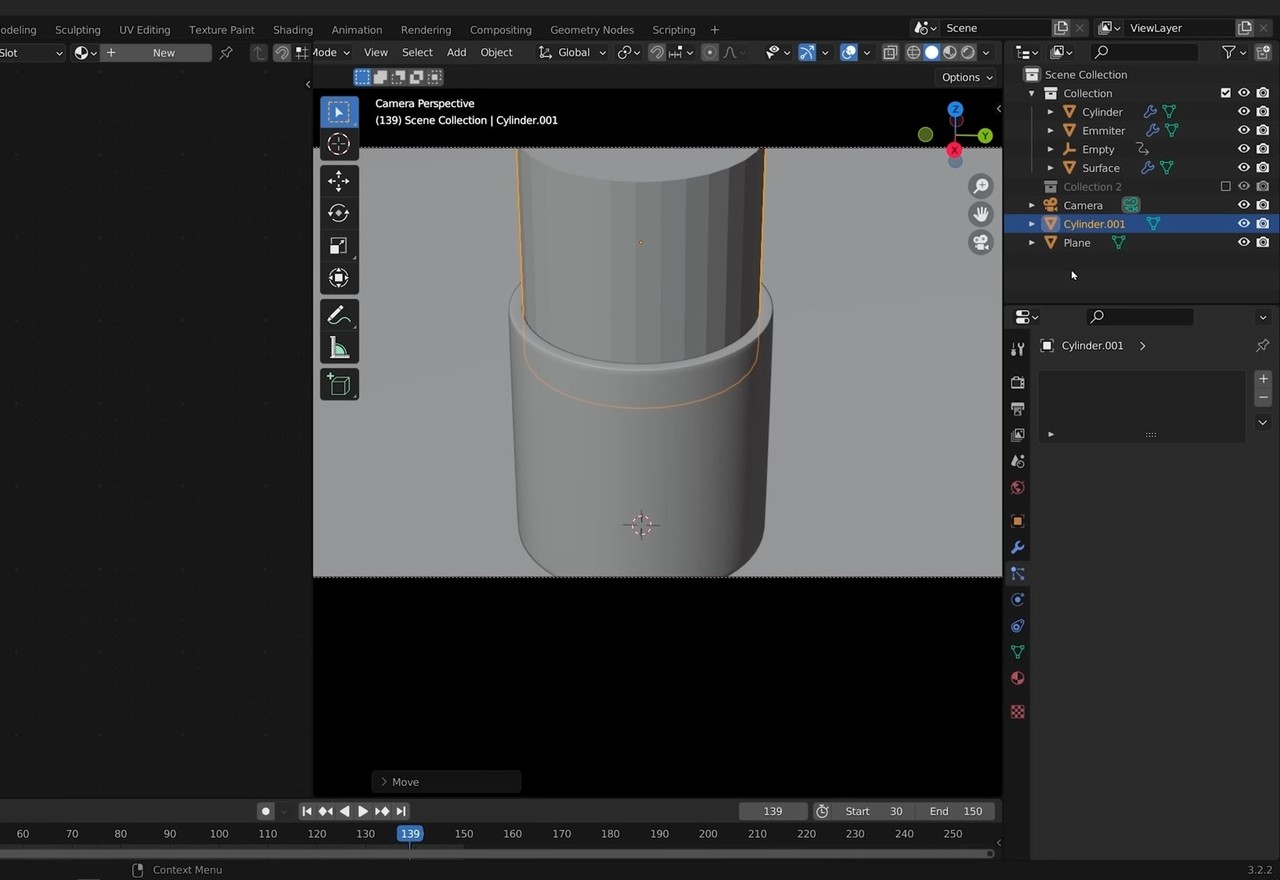Image resolution: width=1280 pixels, height=880 pixels.
Task: Switch to the Geometry Nodes workspace tab
Action: coord(591,30)
